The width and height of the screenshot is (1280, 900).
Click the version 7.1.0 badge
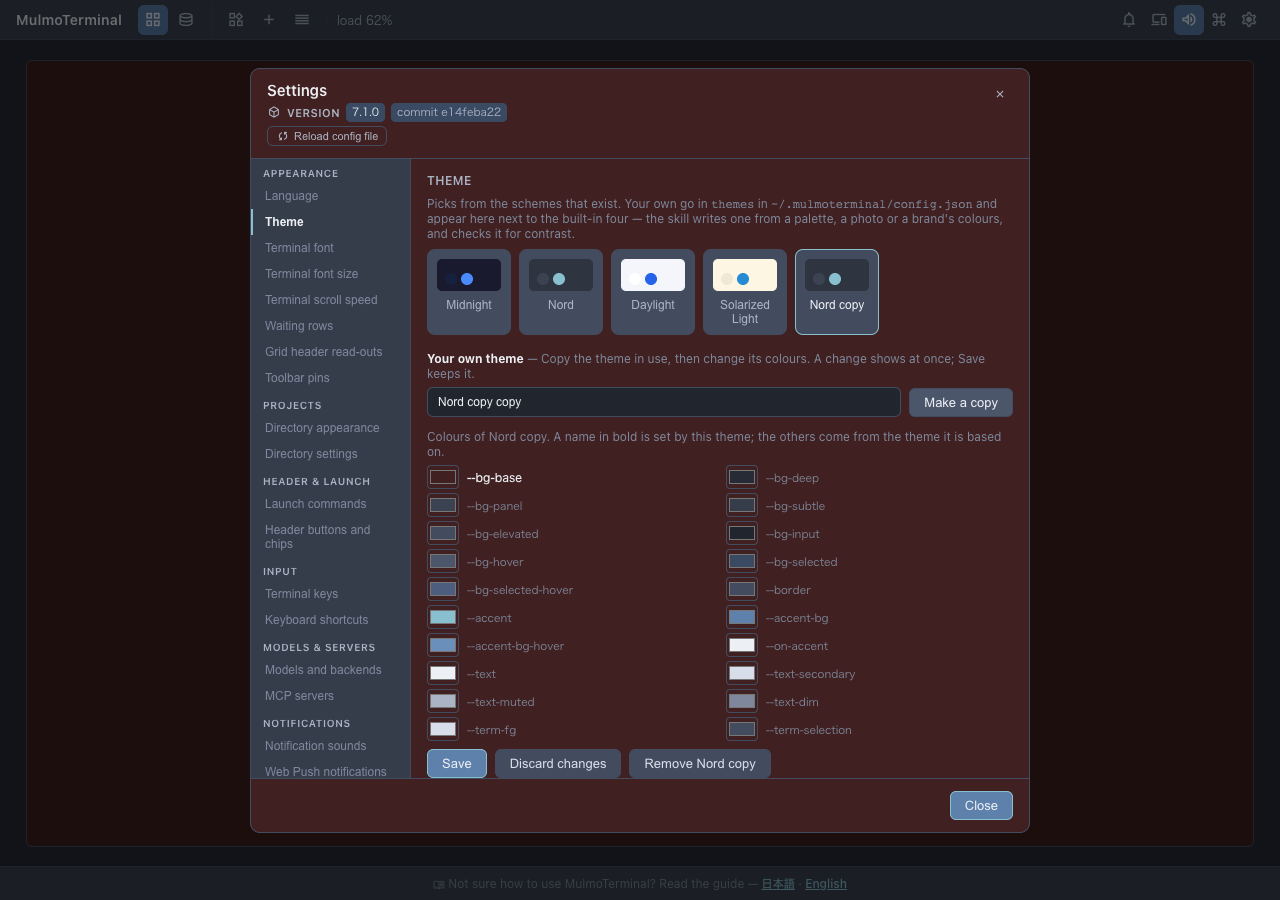tap(365, 112)
